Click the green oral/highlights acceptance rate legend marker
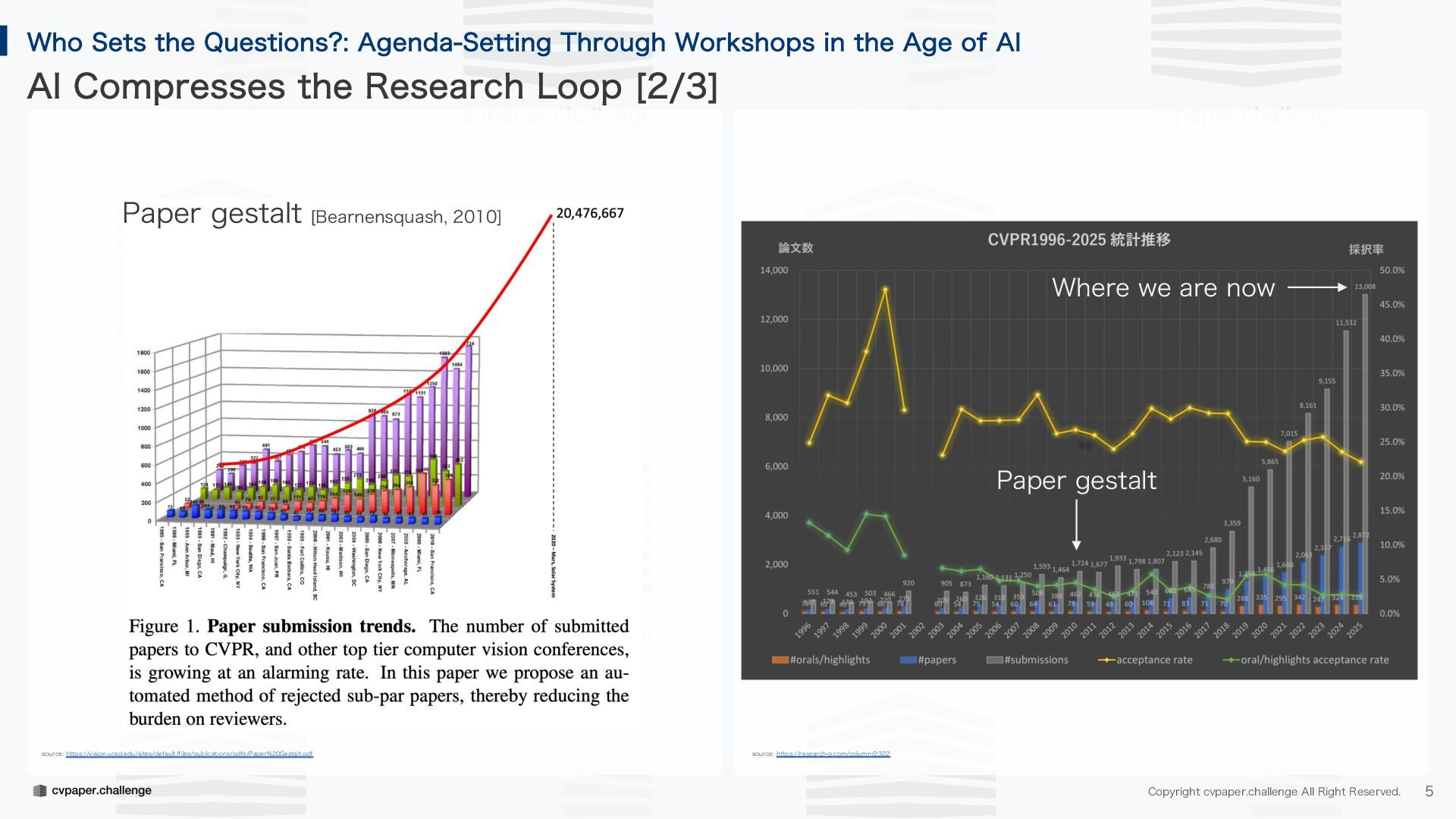The width and height of the screenshot is (1456, 819). point(1231,660)
